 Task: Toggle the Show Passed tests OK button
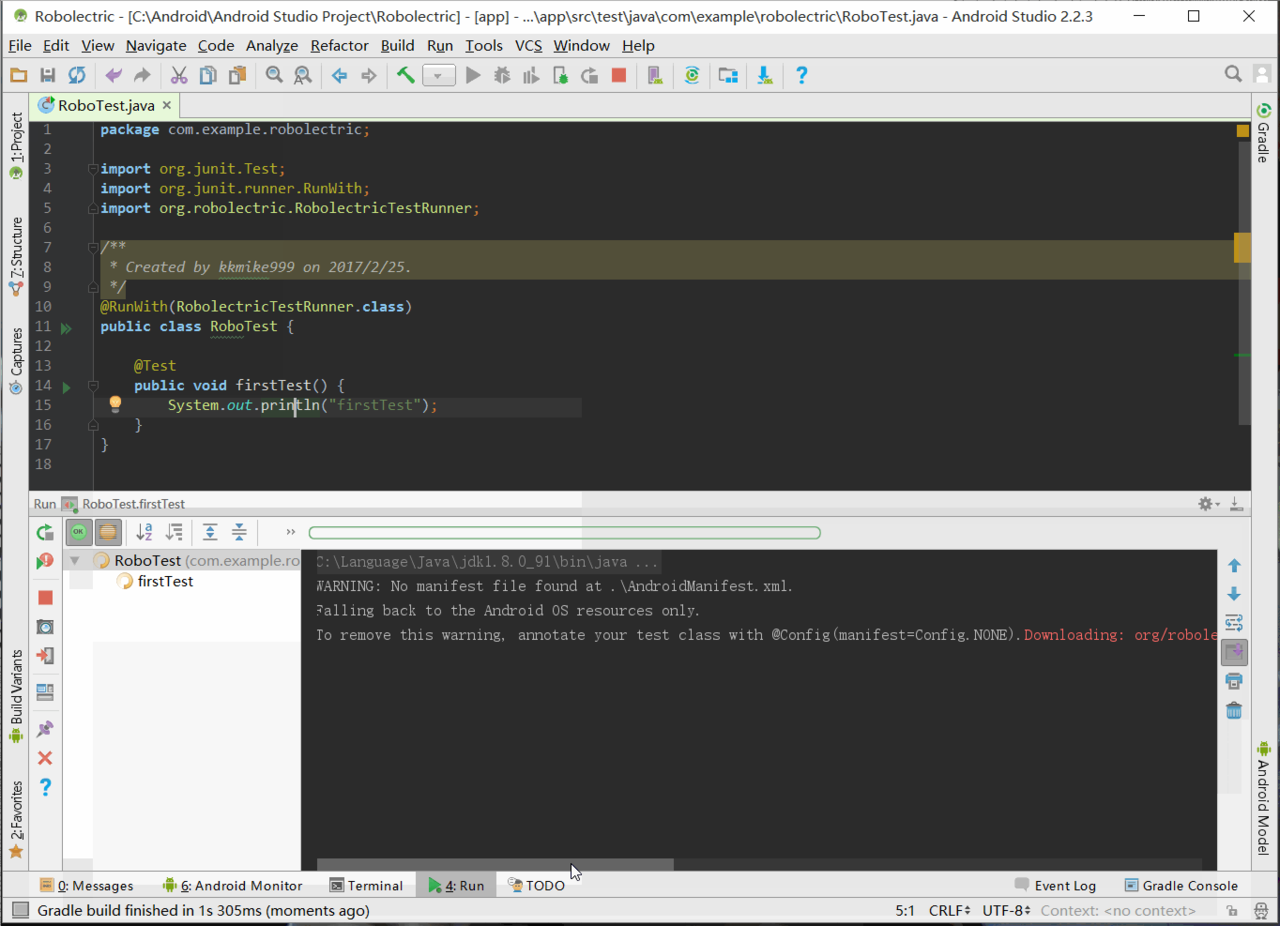click(x=79, y=532)
